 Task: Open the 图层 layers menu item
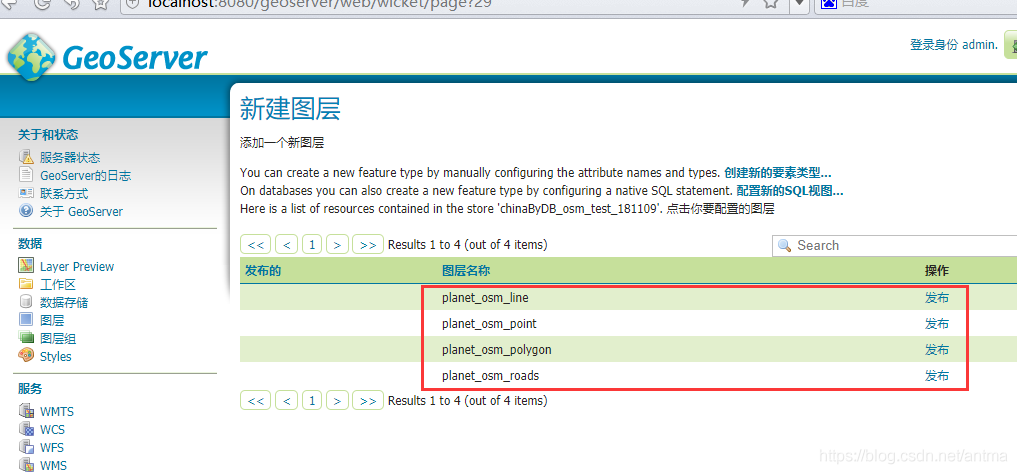[x=52, y=320]
